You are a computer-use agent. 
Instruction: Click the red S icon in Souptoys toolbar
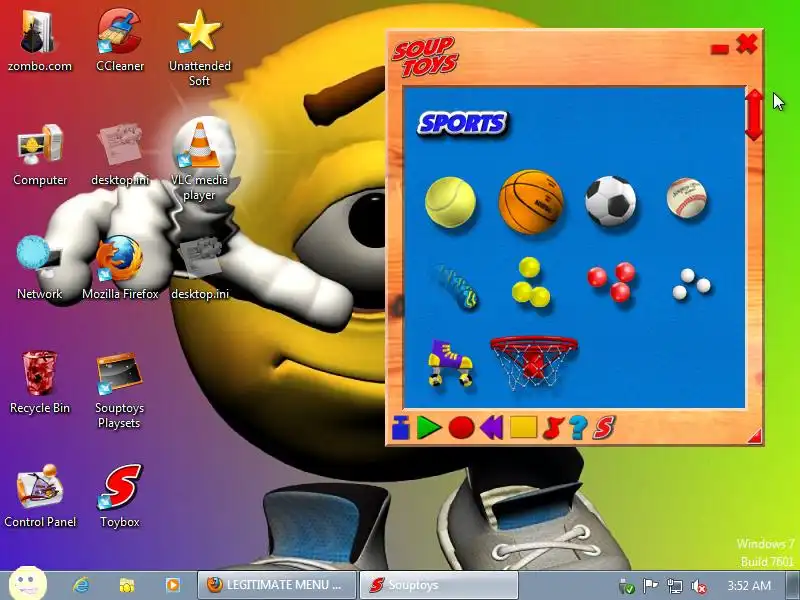tap(604, 428)
